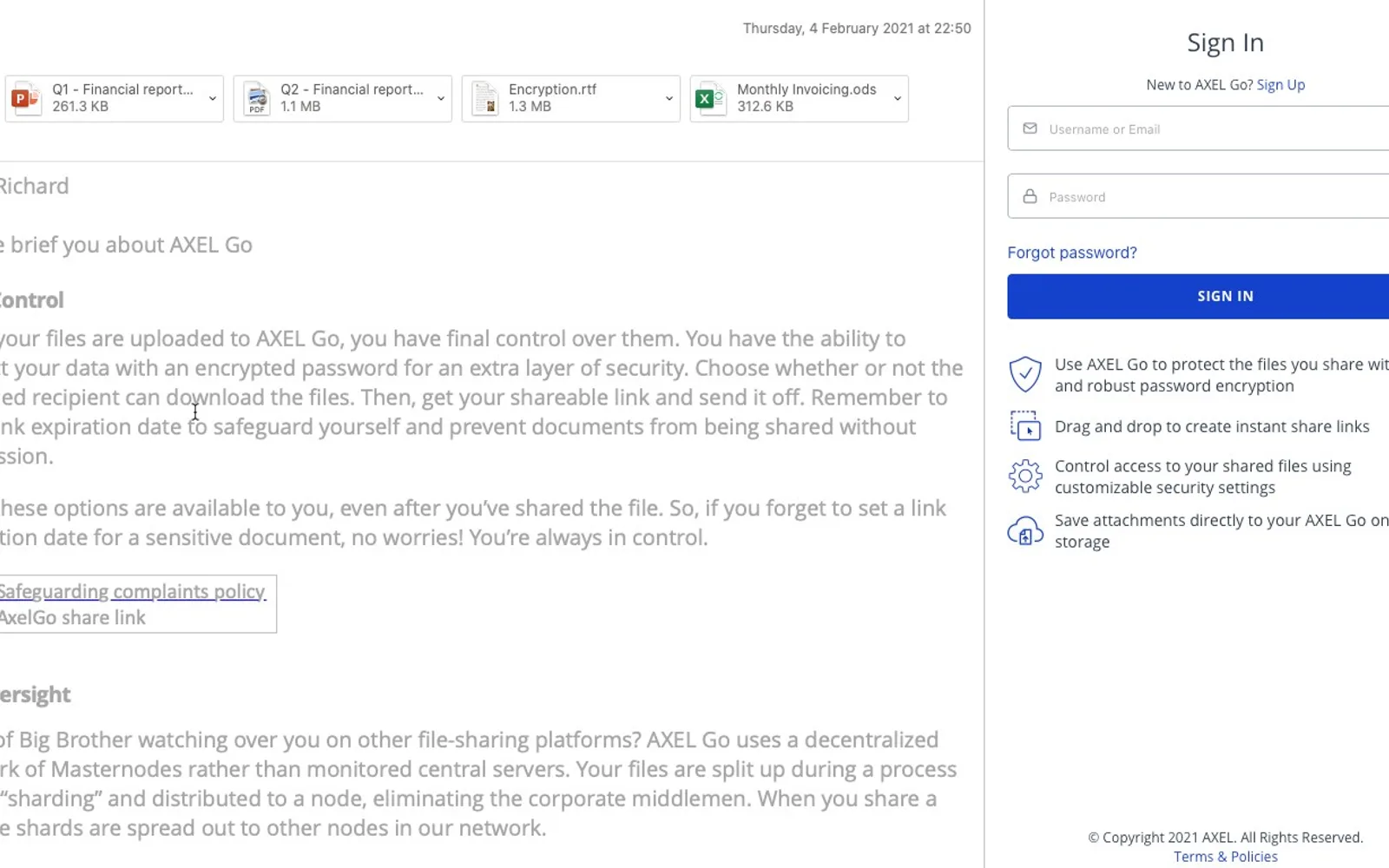Click the envelope icon in Username field
The width and height of the screenshot is (1389, 868).
click(x=1030, y=128)
